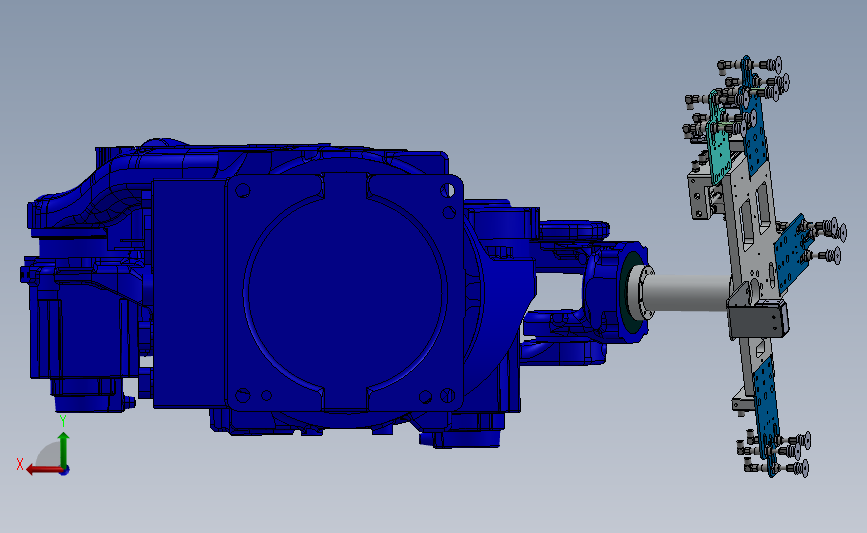Select the silver wrist flange disc on the robot
Image resolution: width=867 pixels, height=533 pixels.
(x=643, y=292)
